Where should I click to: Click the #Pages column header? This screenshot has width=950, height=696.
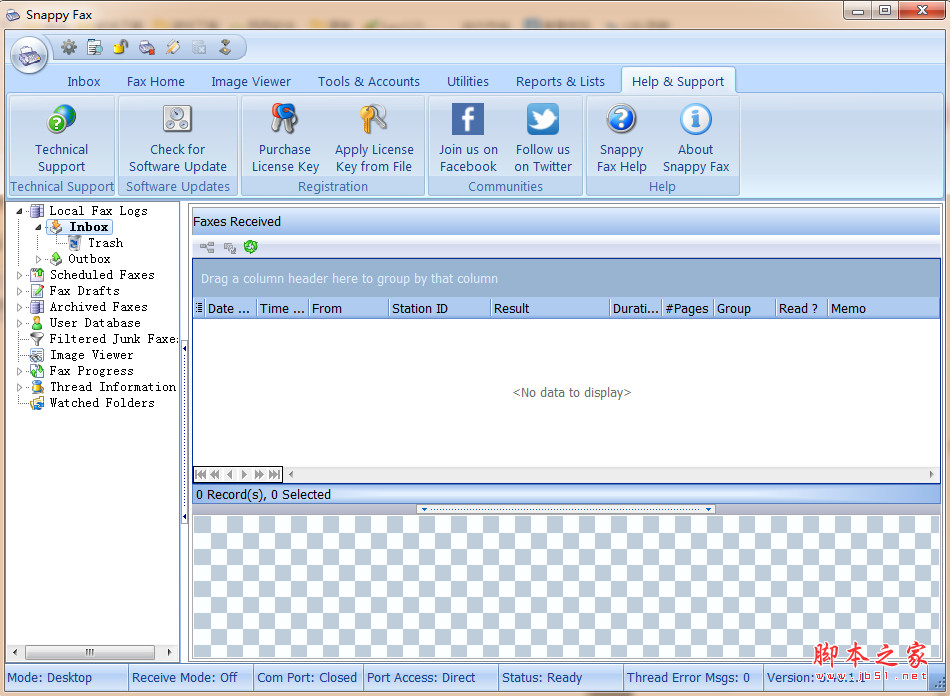click(688, 308)
